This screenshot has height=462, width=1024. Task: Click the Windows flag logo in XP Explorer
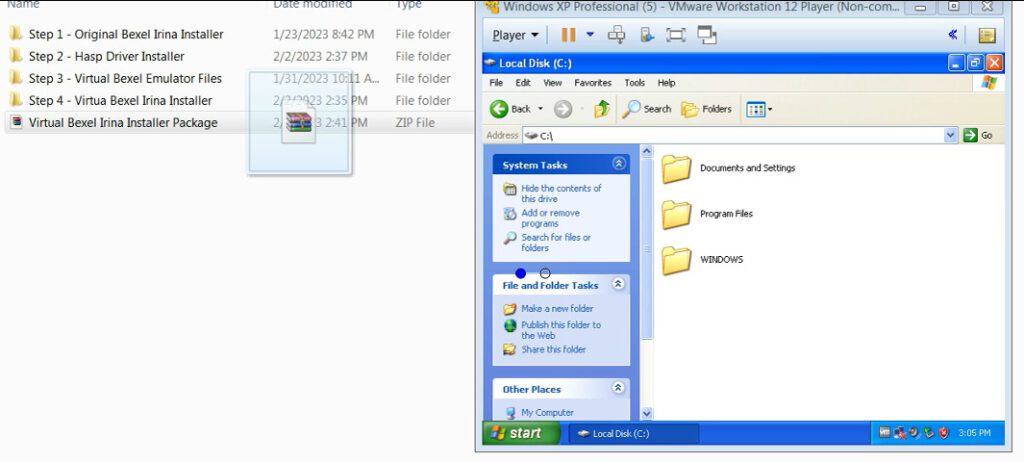989,83
